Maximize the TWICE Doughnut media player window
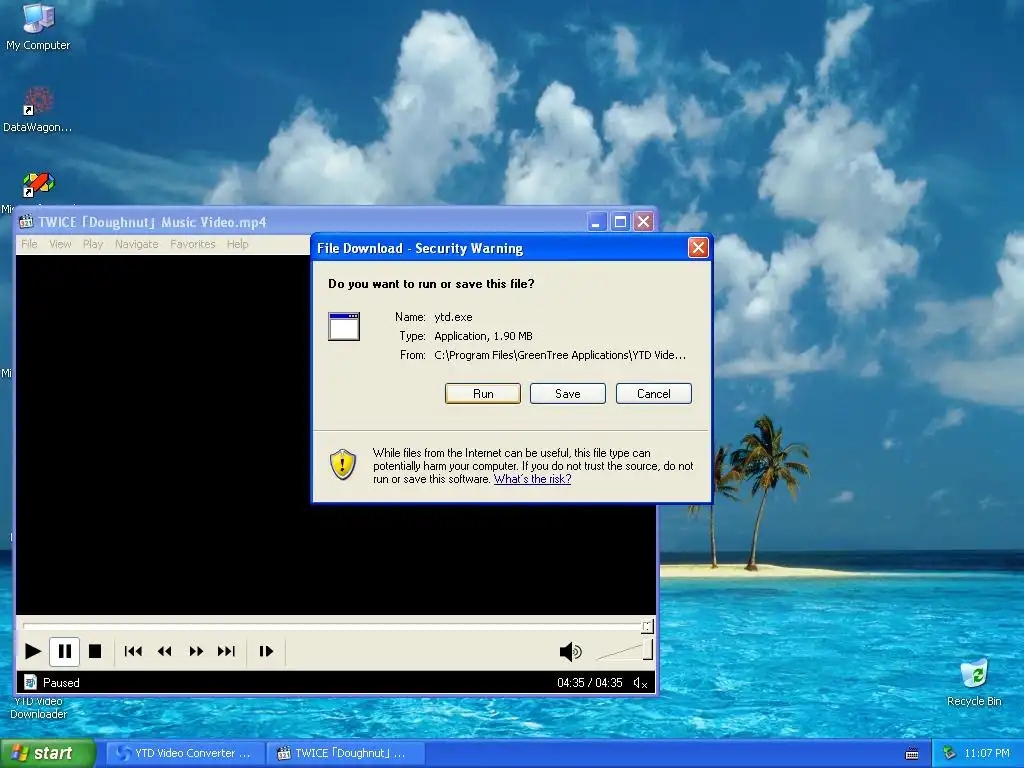 [620, 222]
